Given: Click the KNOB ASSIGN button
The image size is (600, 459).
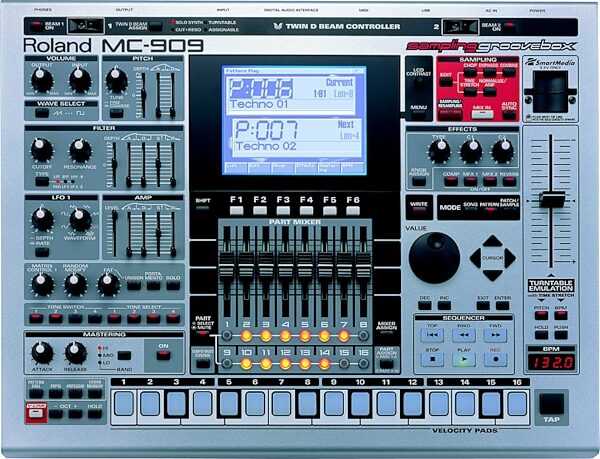Looking at the screenshot, I should coord(419,181).
